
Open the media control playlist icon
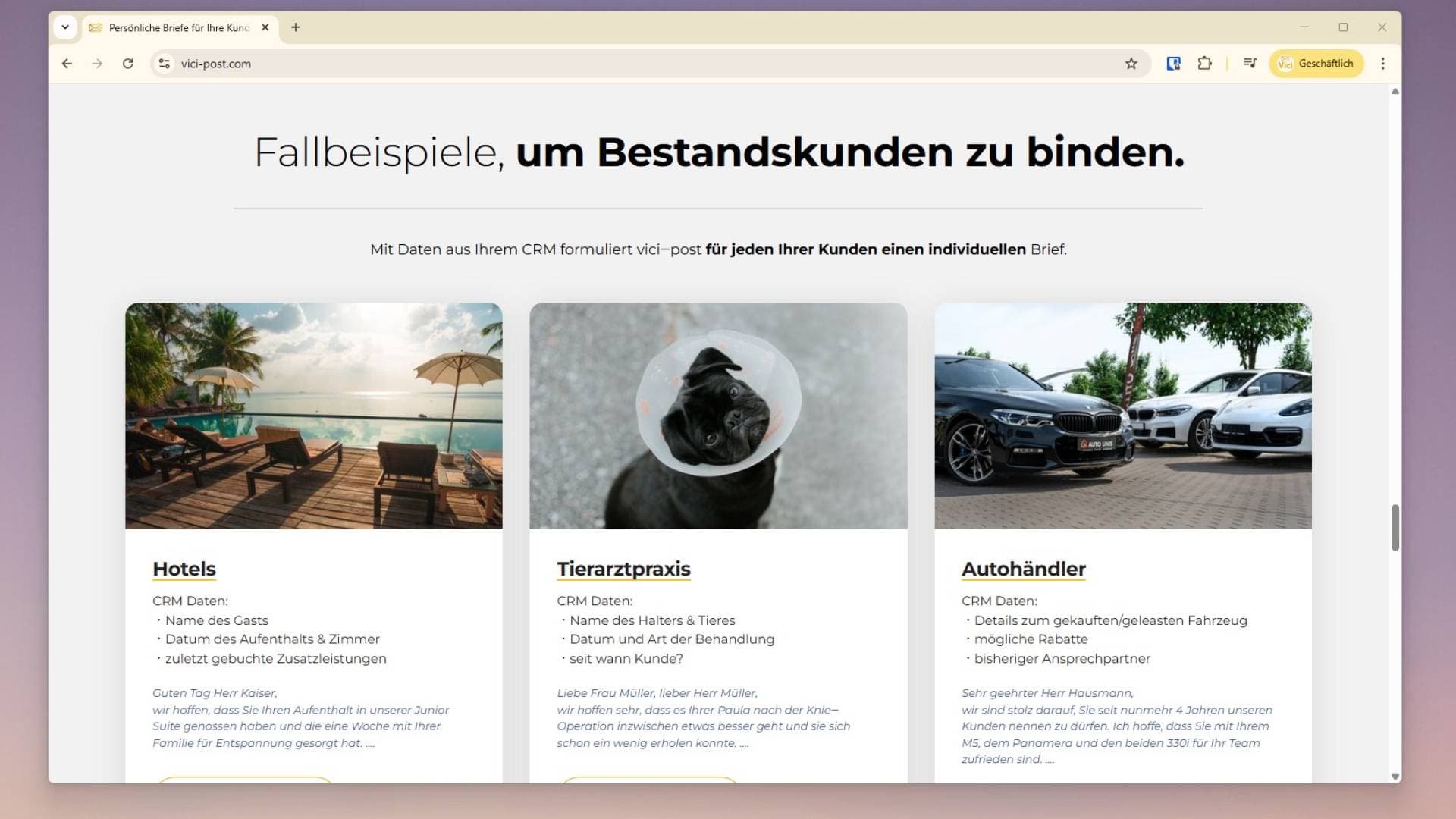1250,64
